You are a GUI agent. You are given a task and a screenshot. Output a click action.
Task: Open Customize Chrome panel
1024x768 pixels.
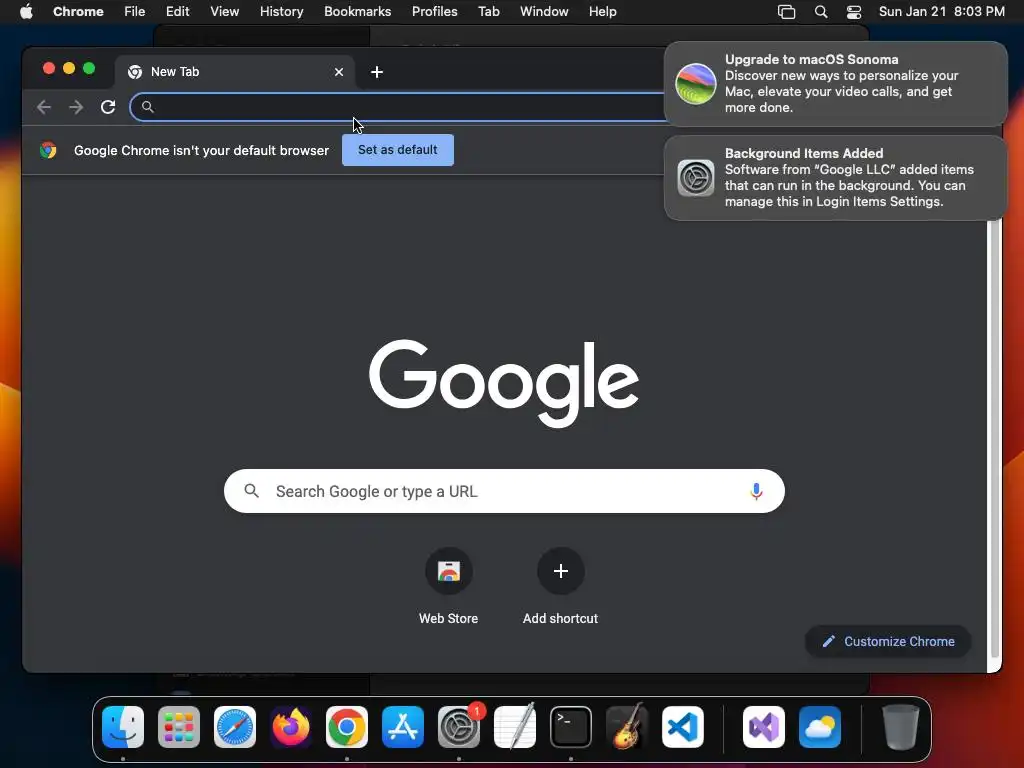pyautogui.click(x=888, y=641)
